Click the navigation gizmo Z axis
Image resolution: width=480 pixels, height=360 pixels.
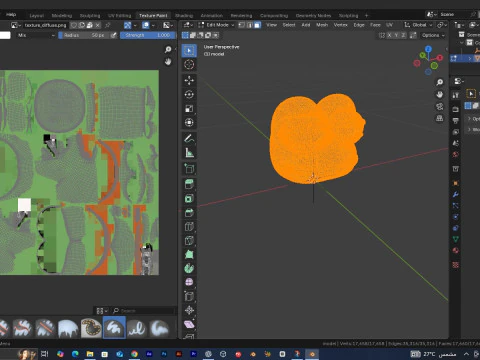click(x=428, y=49)
